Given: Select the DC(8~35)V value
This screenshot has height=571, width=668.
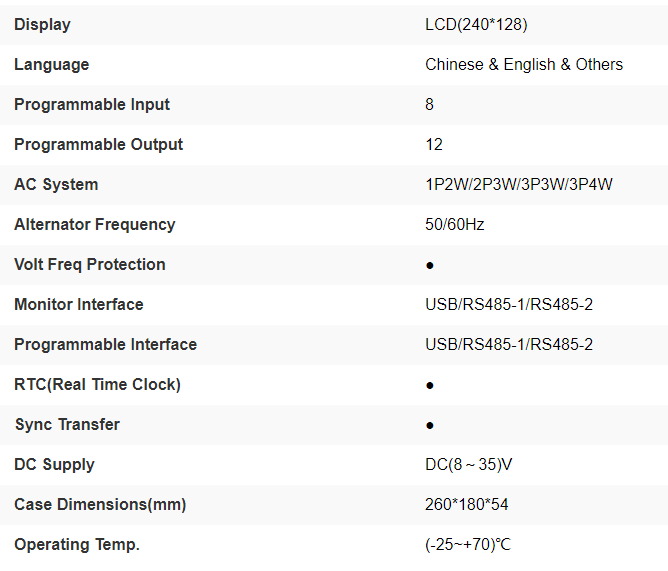Looking at the screenshot, I should tap(470, 464).
